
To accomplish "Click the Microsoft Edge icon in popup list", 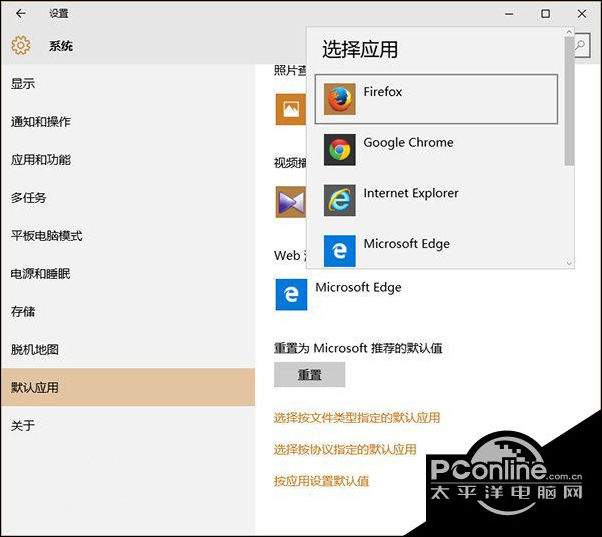I will coord(339,251).
